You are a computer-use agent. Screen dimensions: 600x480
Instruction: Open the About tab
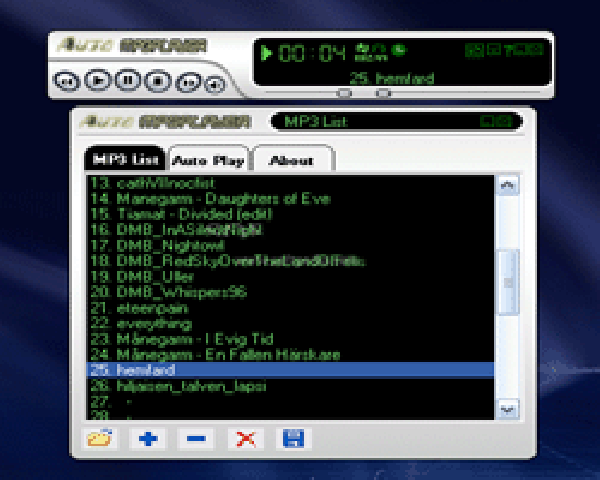[x=292, y=159]
